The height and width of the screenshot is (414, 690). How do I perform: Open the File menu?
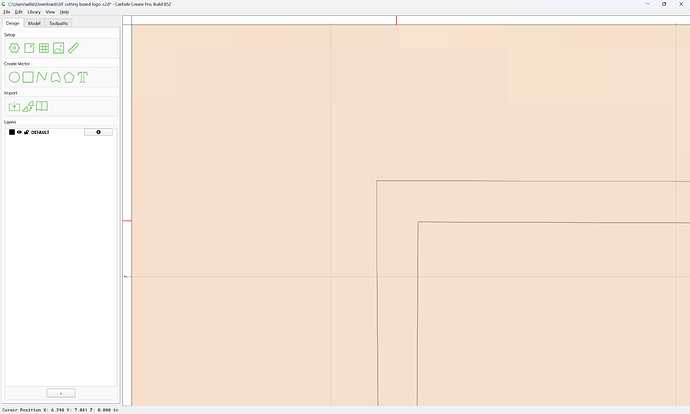[7, 12]
